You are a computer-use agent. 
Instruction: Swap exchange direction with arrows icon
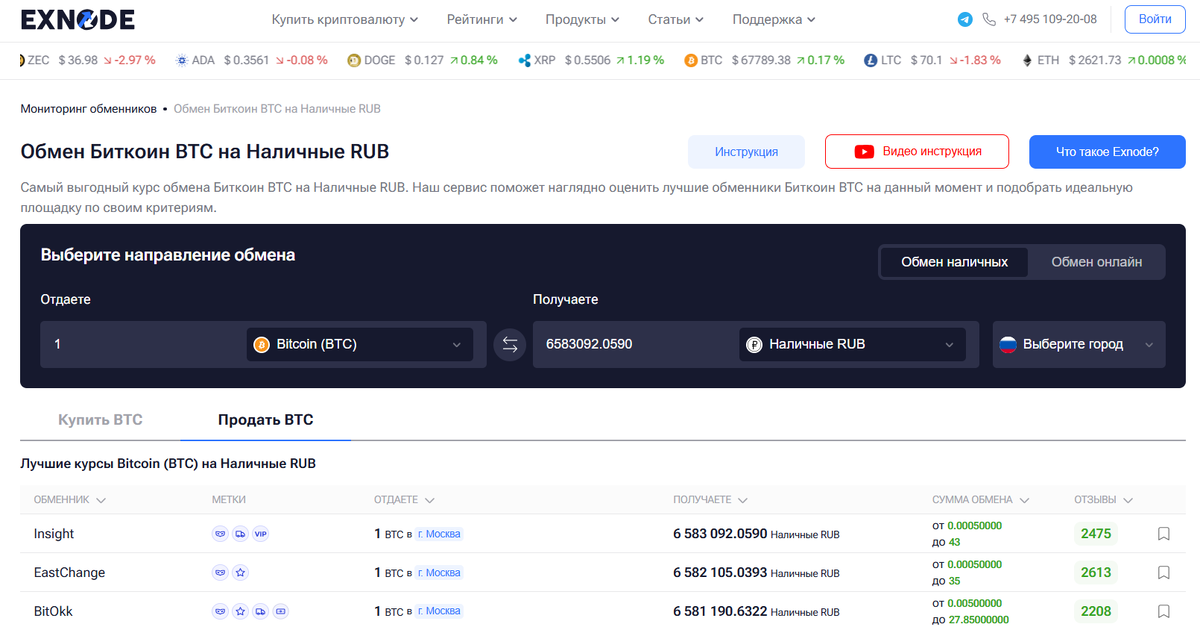coord(510,344)
